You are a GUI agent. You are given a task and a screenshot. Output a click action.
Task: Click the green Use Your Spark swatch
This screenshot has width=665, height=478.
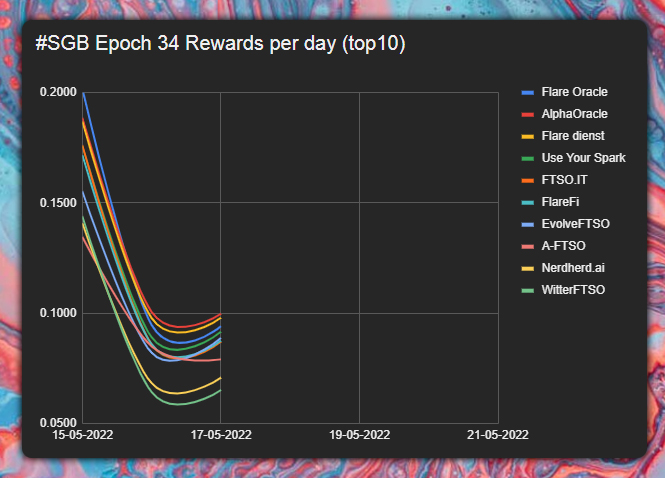pos(528,159)
